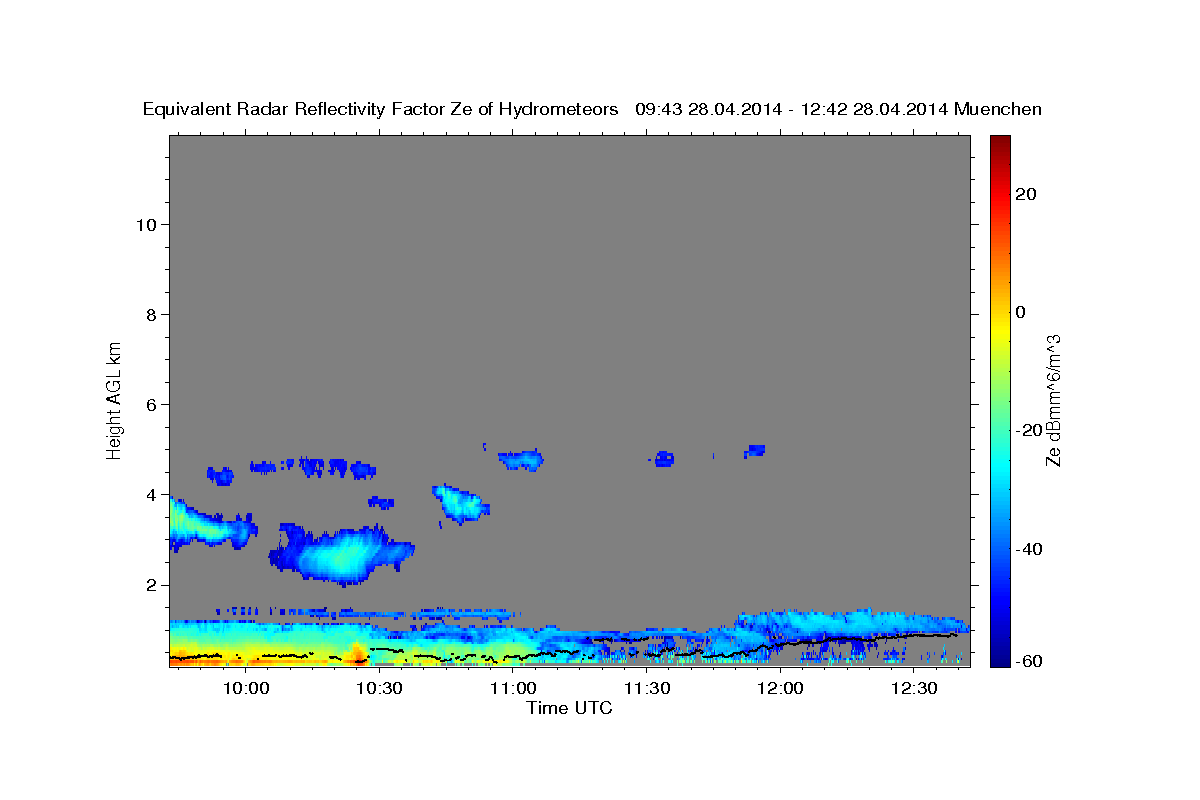This screenshot has height=800, width=1200.
Task: Click the 12:00 time tick label
Action: [x=780, y=689]
